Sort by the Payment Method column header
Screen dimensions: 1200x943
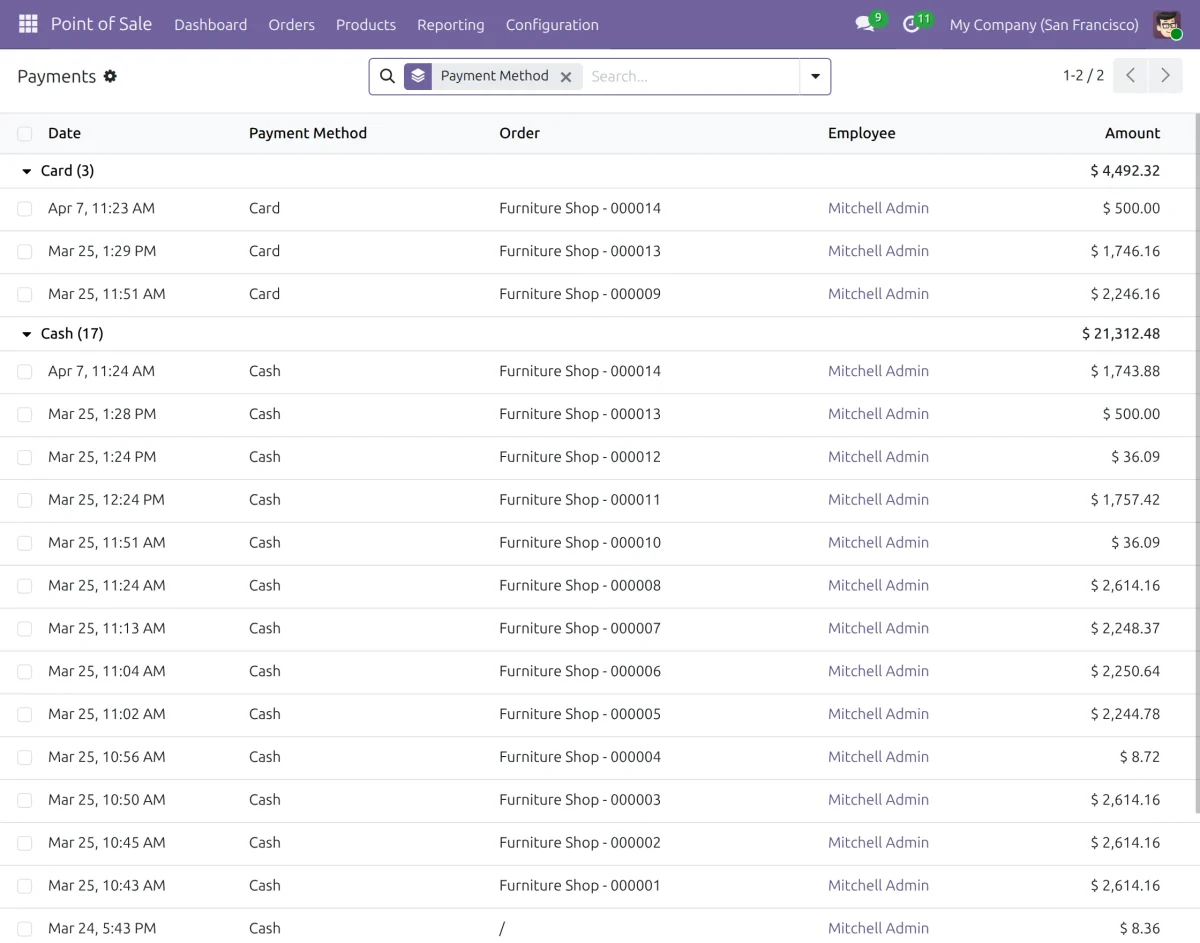pos(308,133)
